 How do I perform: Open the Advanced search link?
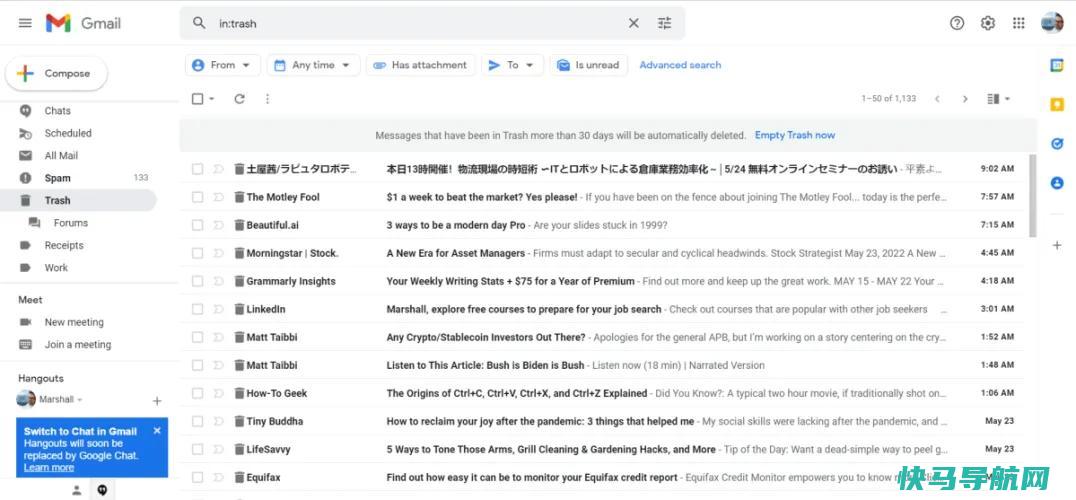[680, 65]
